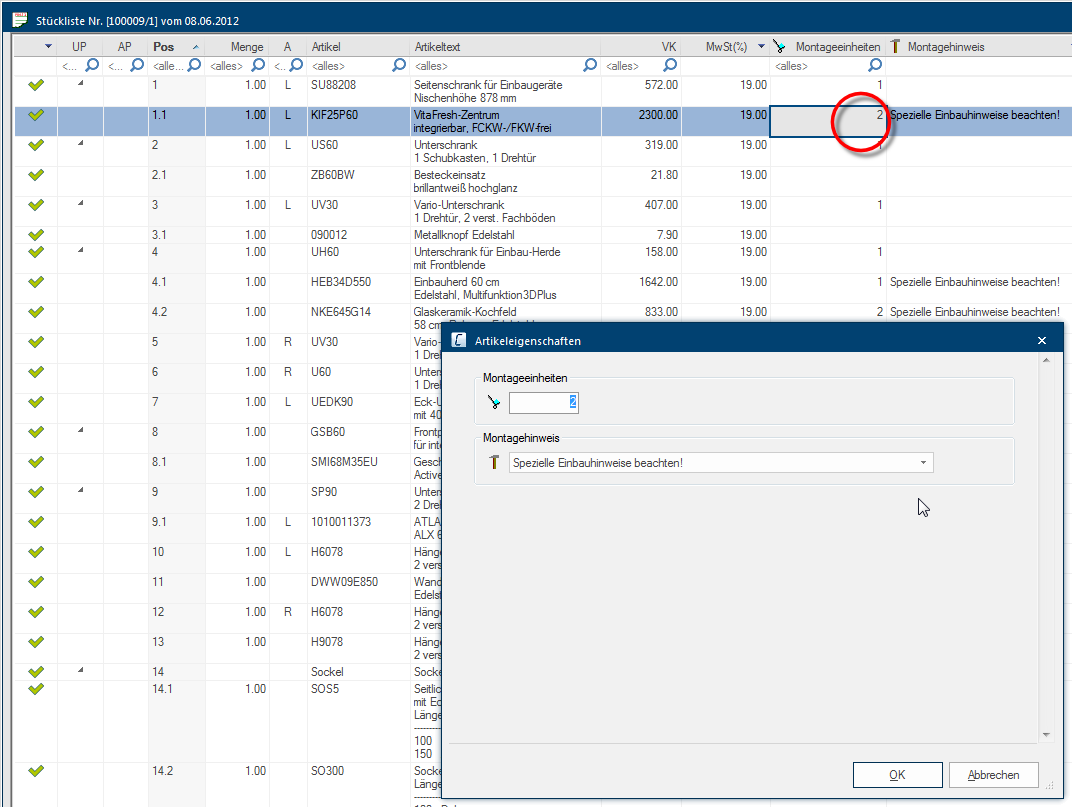Collapse the tree node for position 8
Image resolution: width=1072 pixels, height=807 pixels.
[x=81, y=431]
